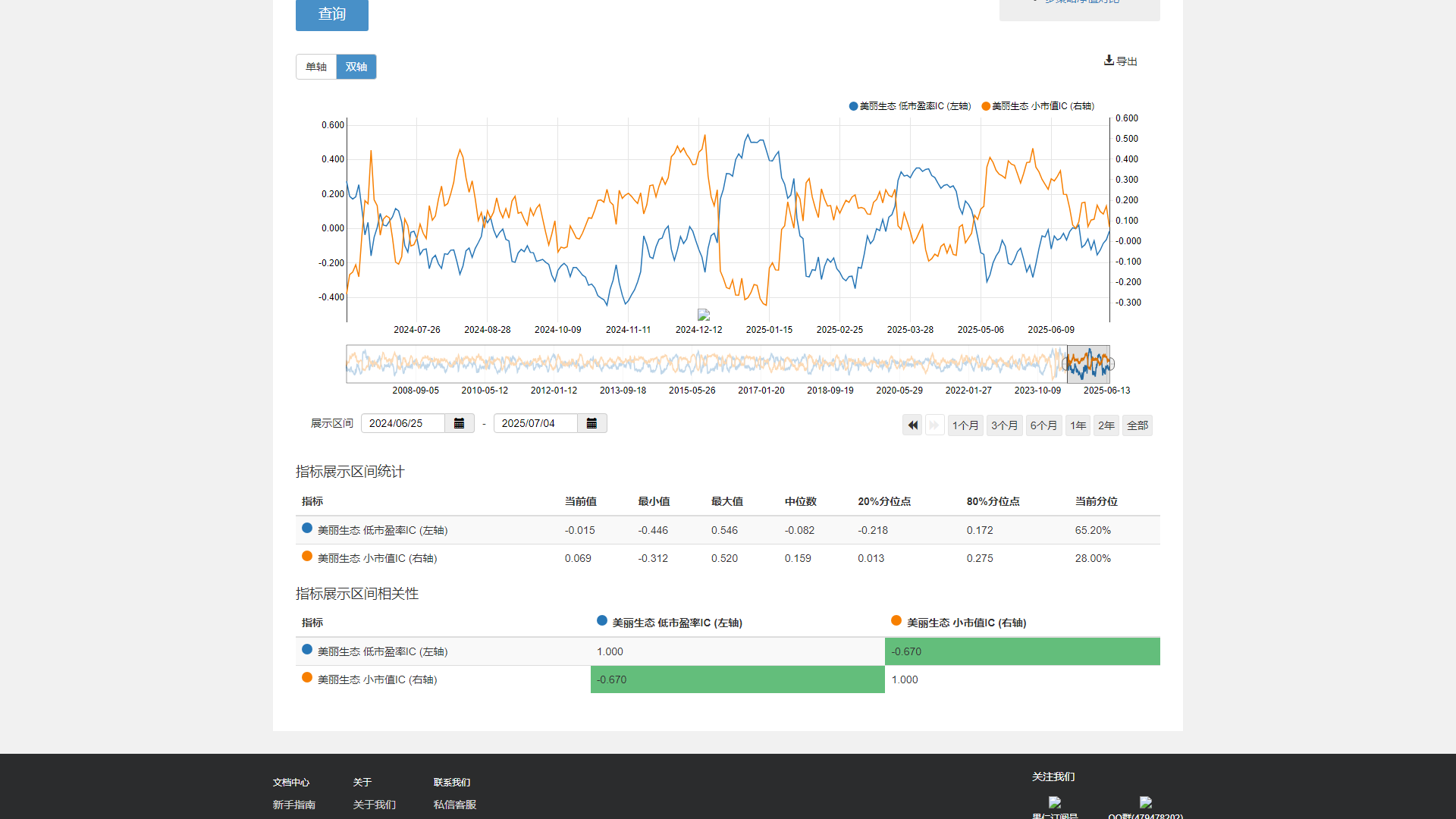Click the 28.00% current percentile cell
1456x819 pixels.
(1093, 558)
